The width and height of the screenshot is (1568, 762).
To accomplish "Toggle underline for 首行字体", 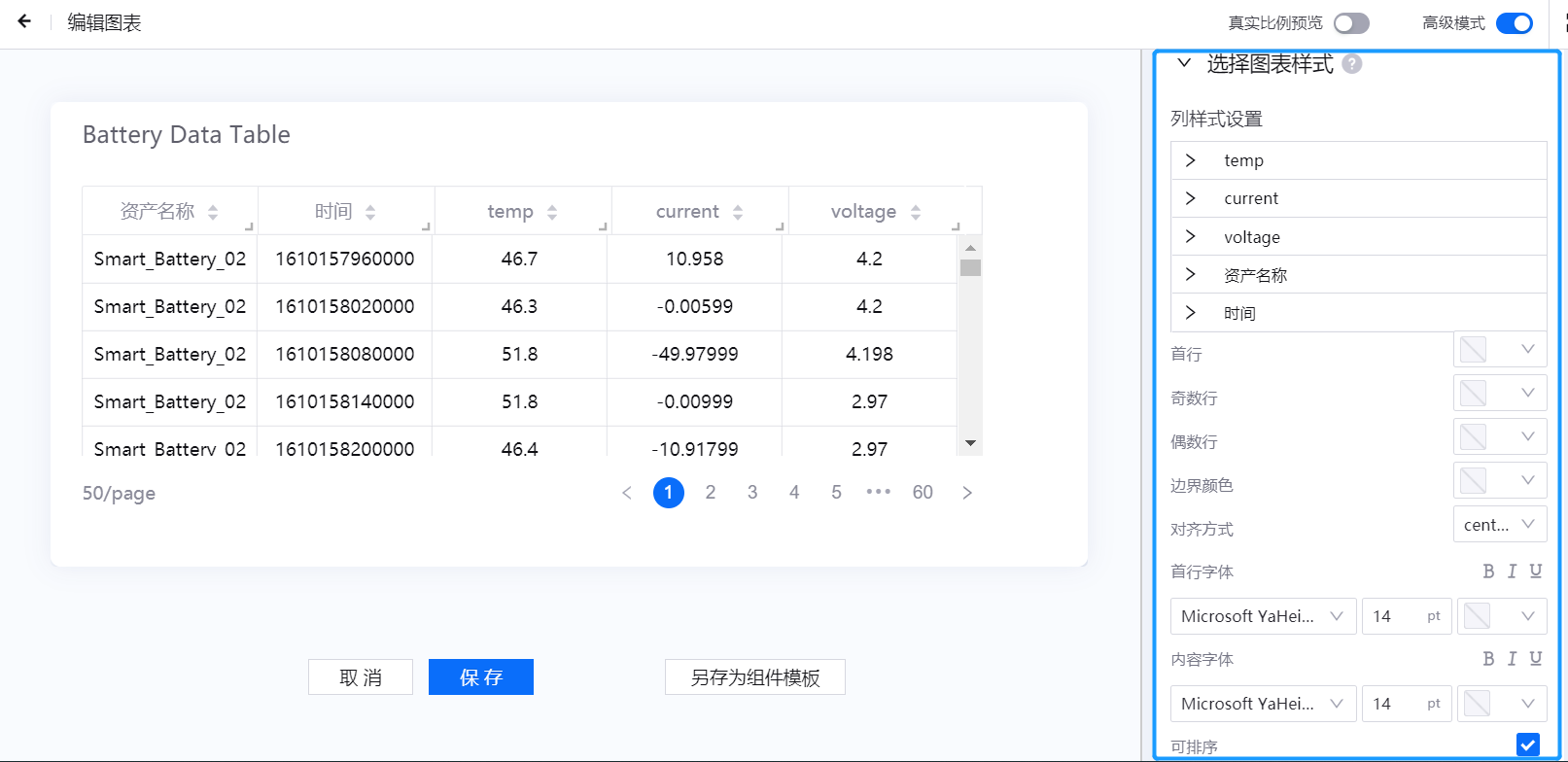I will (x=1536, y=571).
